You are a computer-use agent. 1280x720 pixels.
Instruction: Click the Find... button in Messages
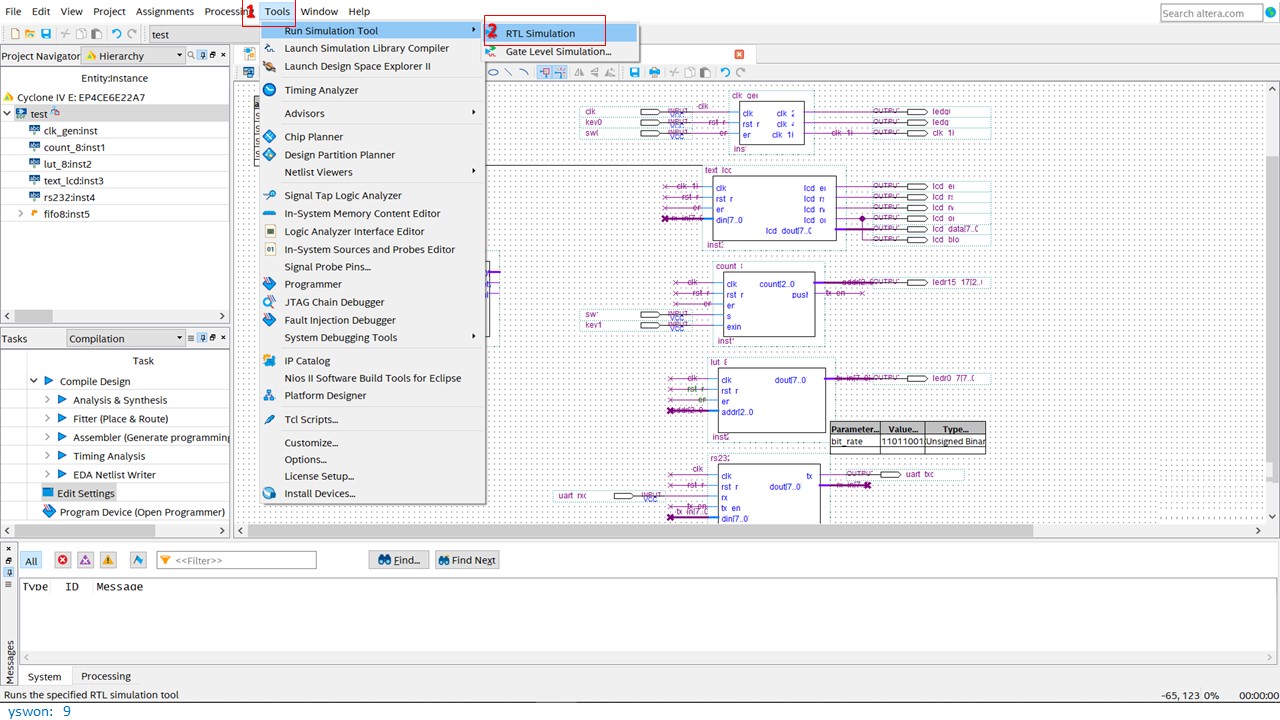399,560
